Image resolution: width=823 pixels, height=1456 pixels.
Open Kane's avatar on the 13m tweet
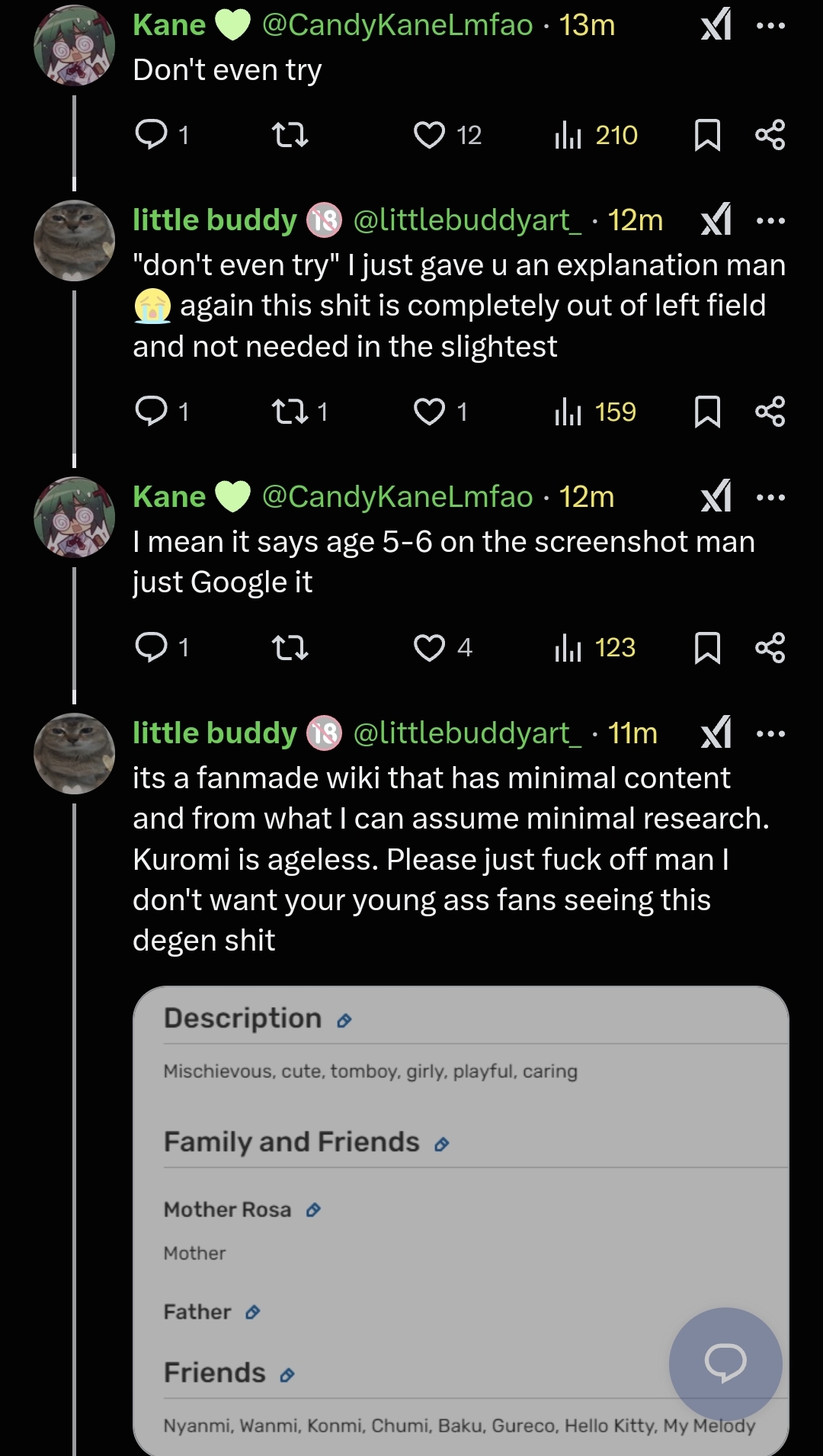[74, 46]
